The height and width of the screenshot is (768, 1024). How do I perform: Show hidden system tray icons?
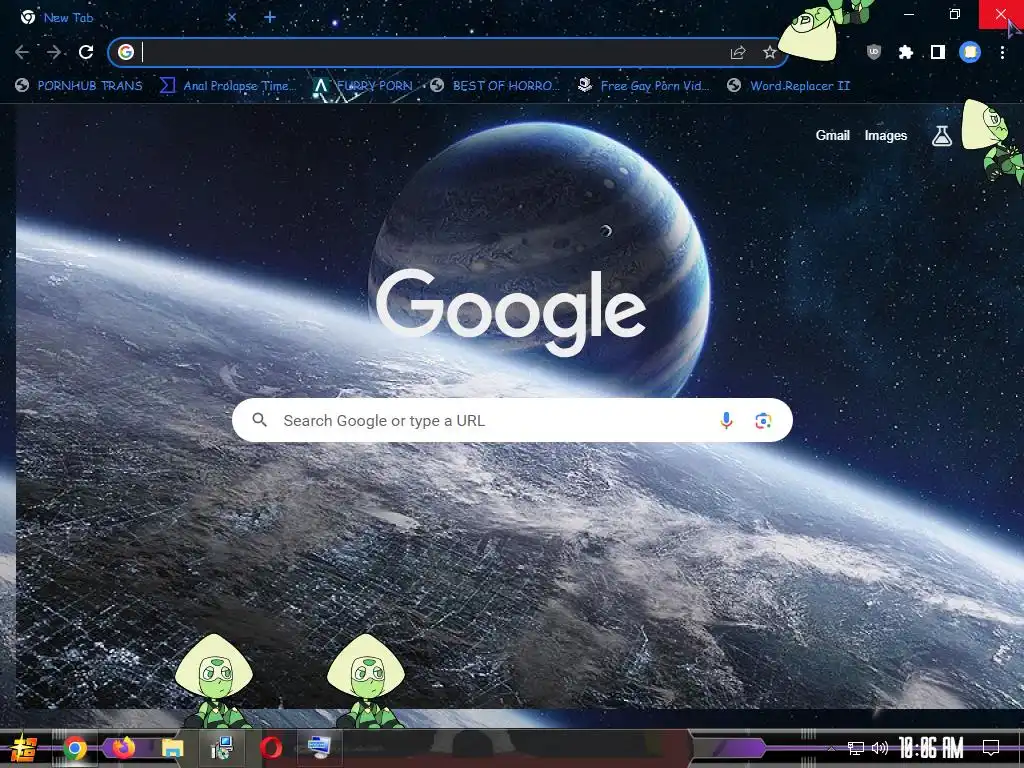point(831,748)
